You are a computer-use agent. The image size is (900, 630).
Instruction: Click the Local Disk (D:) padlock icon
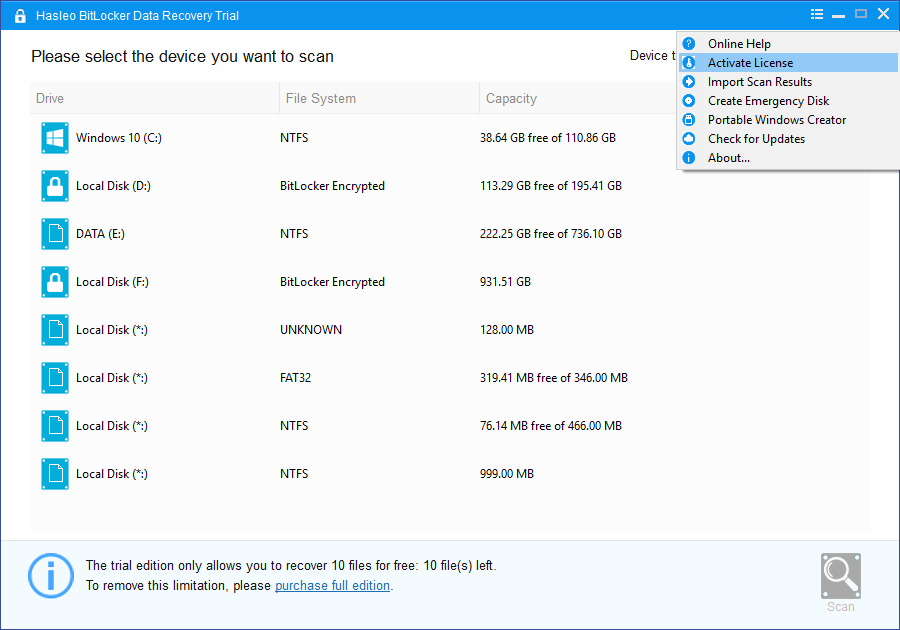55,186
